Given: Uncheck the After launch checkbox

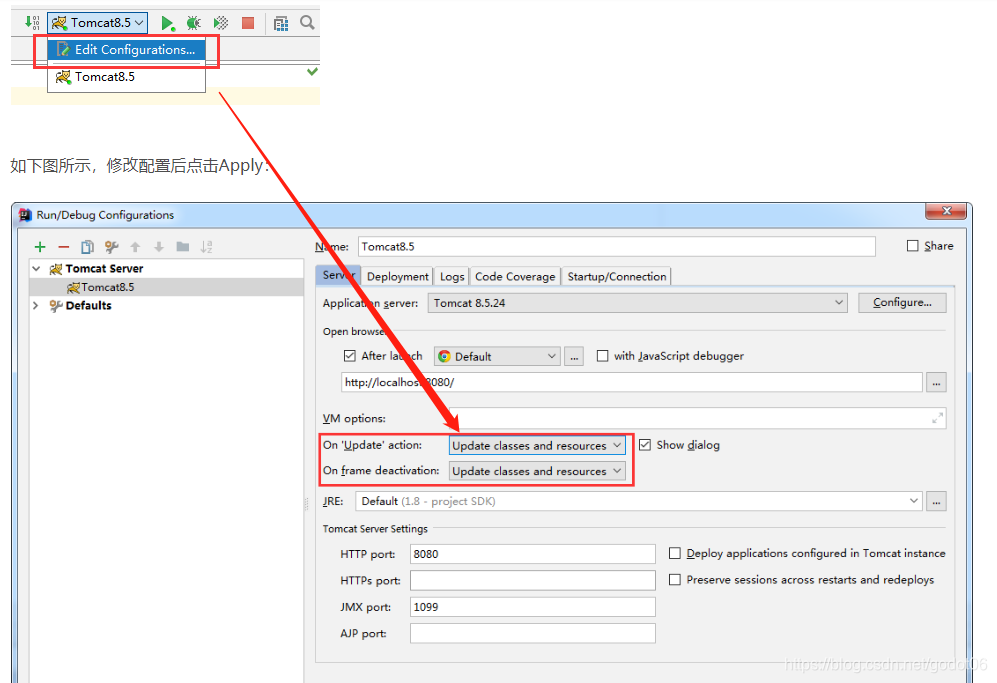Looking at the screenshot, I should (x=350, y=355).
